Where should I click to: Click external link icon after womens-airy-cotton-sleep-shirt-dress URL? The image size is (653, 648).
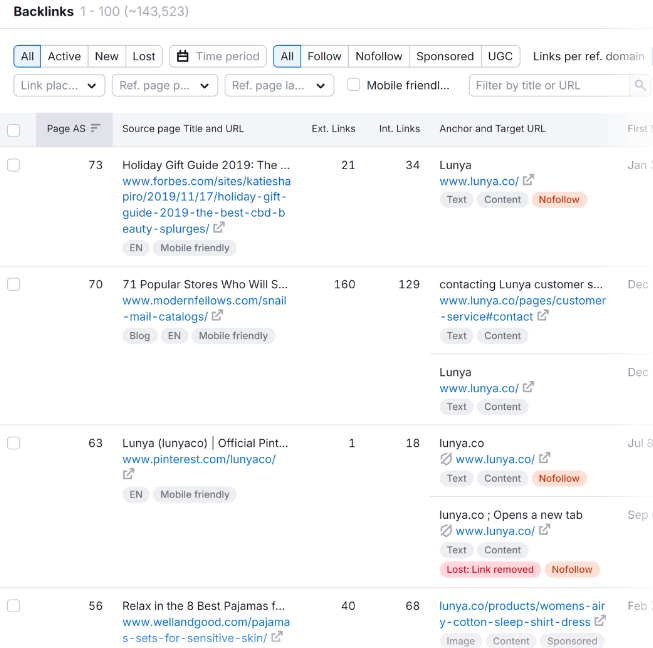599,623
